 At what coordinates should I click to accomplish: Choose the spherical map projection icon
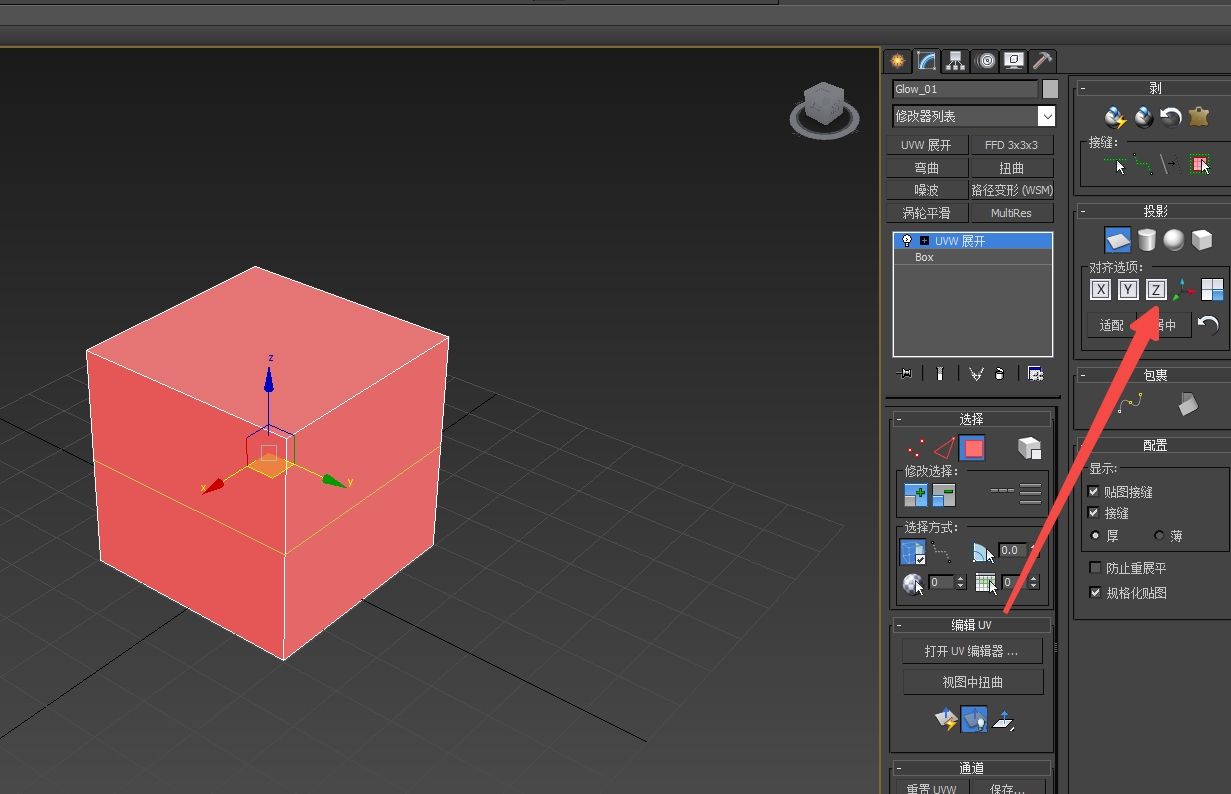pos(1174,240)
